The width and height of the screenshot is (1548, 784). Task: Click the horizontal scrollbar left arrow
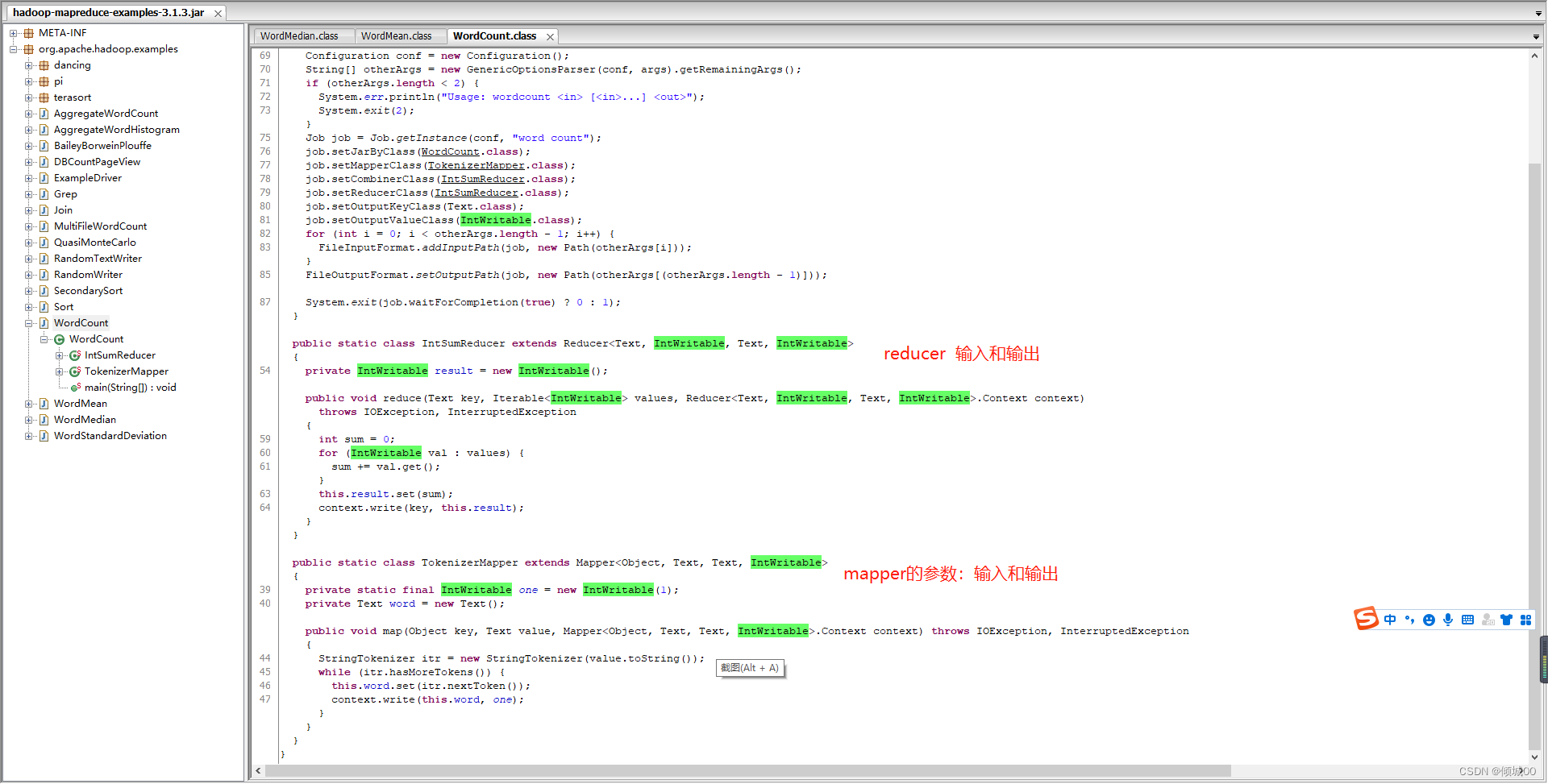click(x=258, y=771)
